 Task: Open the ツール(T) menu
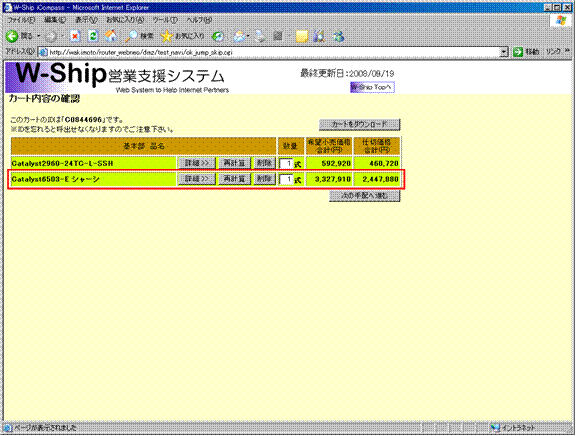(165, 20)
